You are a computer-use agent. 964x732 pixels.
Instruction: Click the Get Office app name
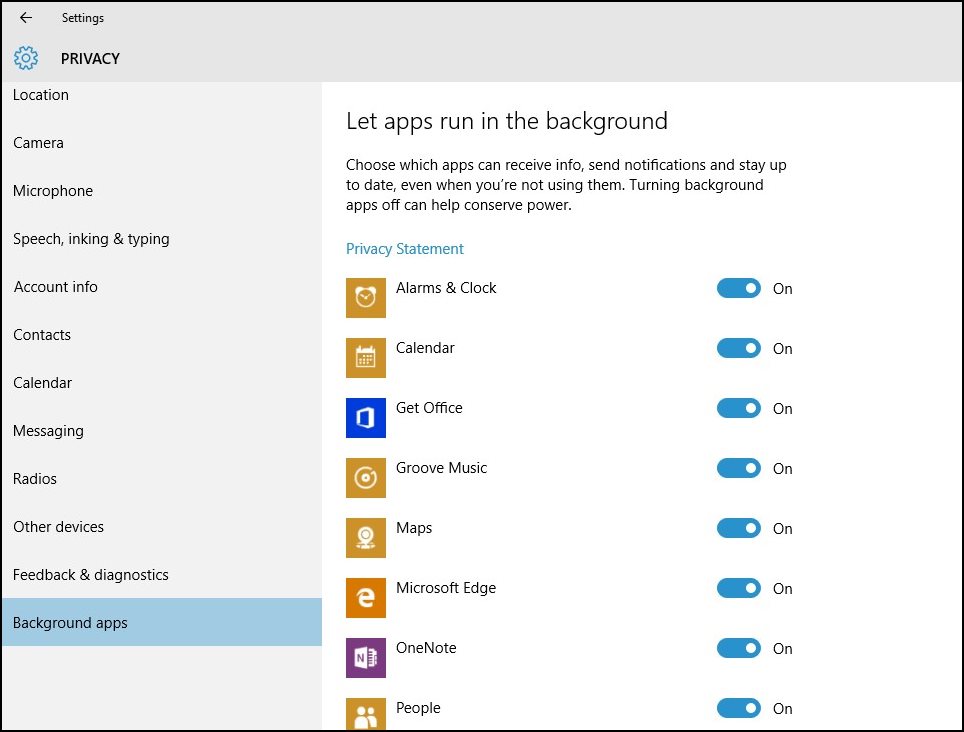[x=429, y=408]
